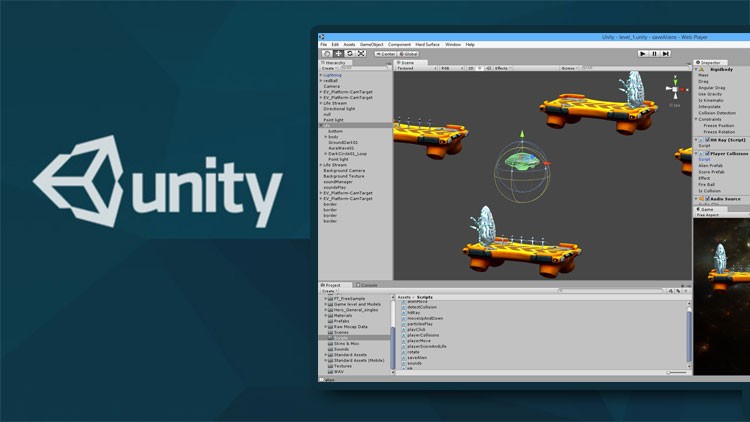
Task: Start Play mode with the Play button
Action: (643, 54)
